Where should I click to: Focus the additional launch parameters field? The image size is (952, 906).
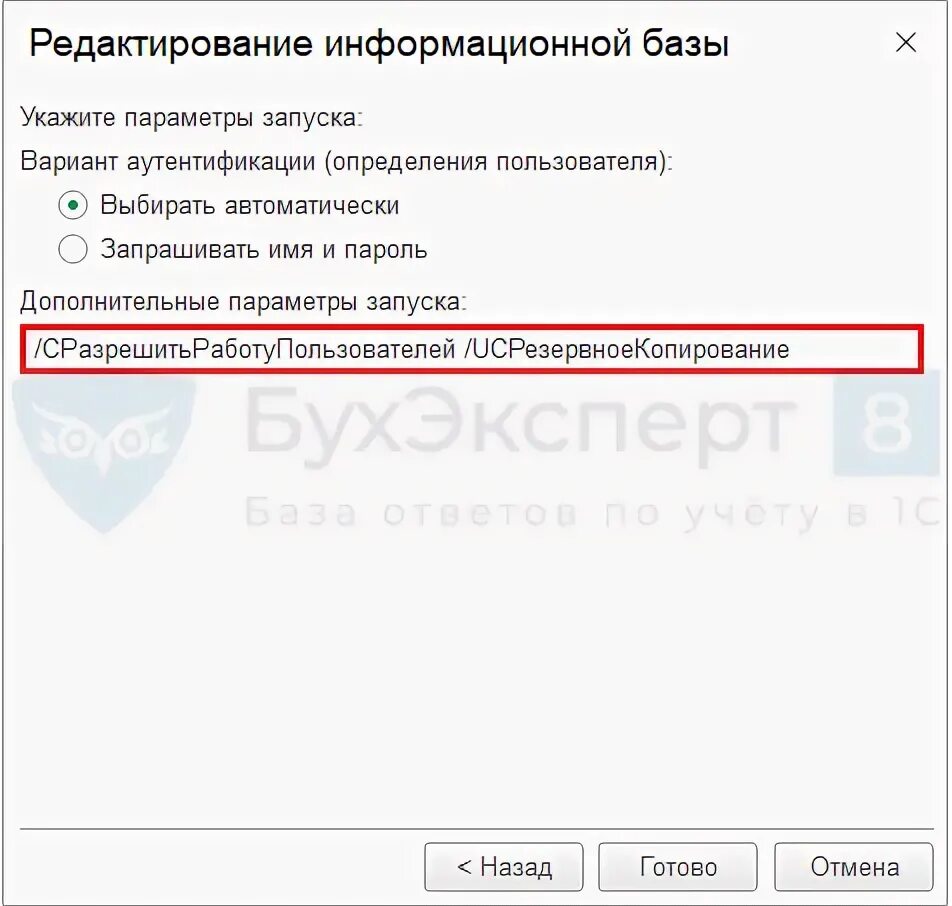[472, 349]
